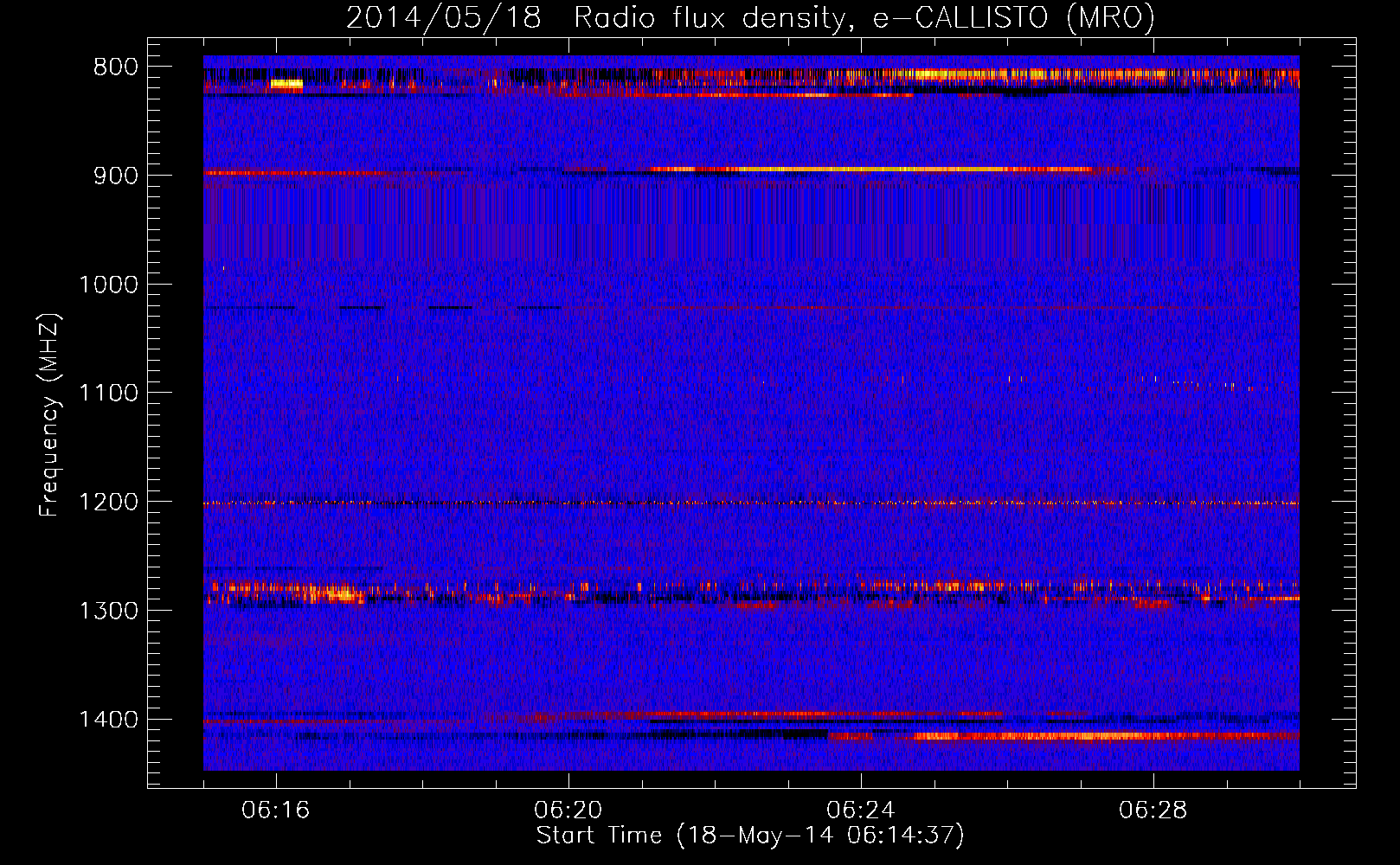Click the small yellow burst near 815 MHz at 06:16
The image size is (1400, 865).
(286, 84)
